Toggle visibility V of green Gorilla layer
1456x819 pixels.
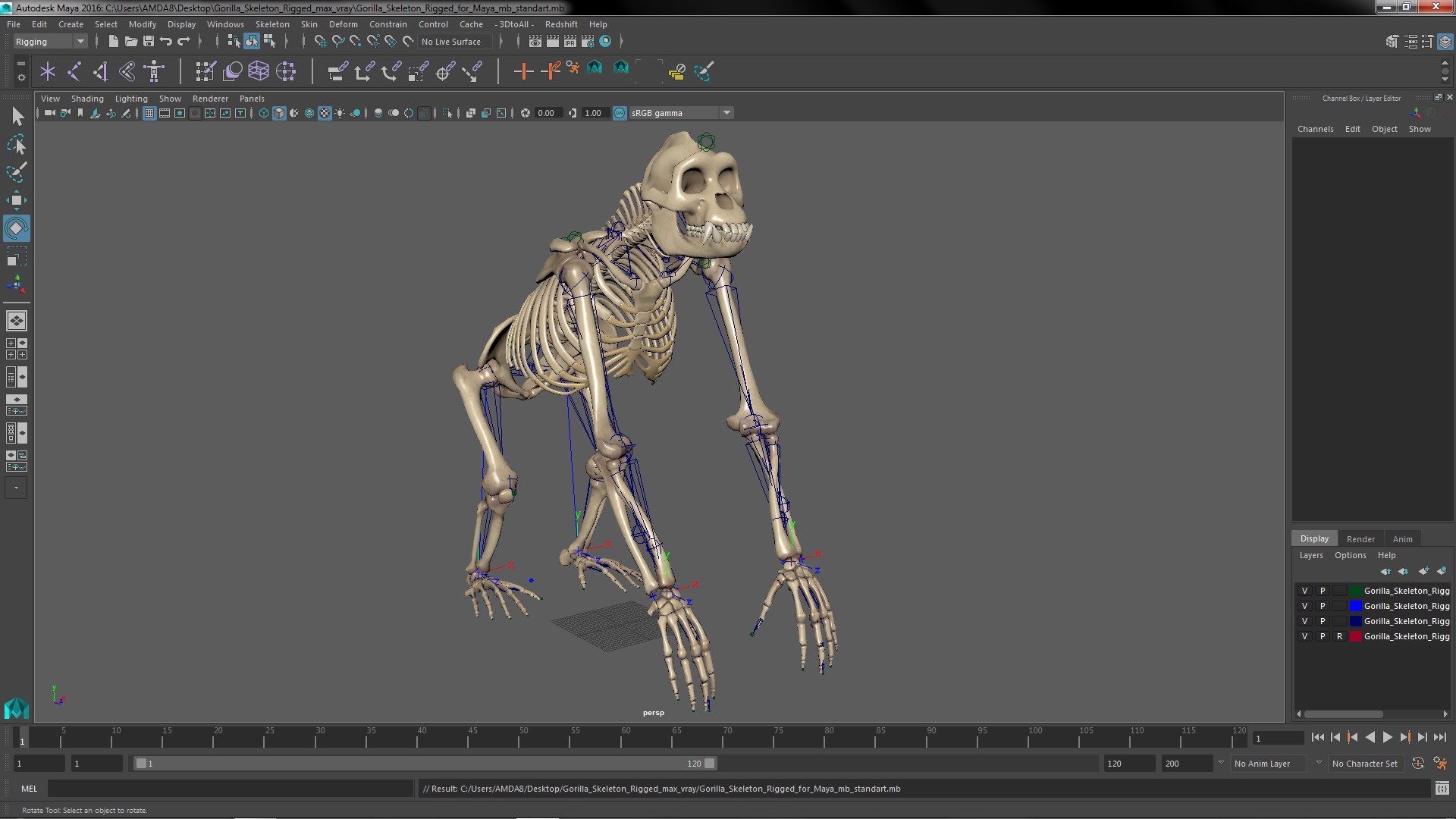pos(1304,591)
